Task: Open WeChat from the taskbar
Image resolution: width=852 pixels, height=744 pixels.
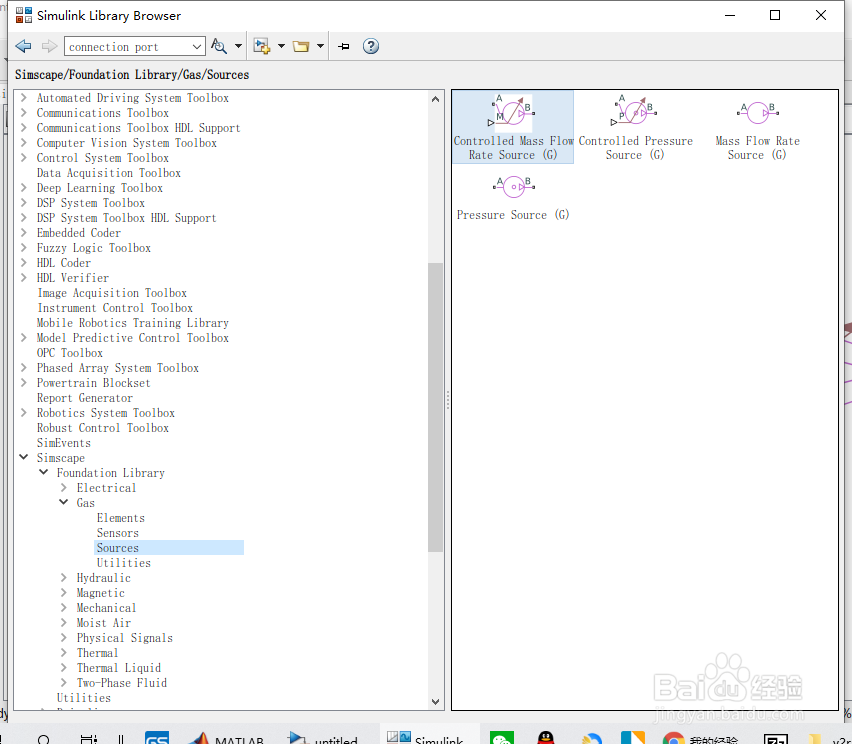Action: click(x=501, y=737)
